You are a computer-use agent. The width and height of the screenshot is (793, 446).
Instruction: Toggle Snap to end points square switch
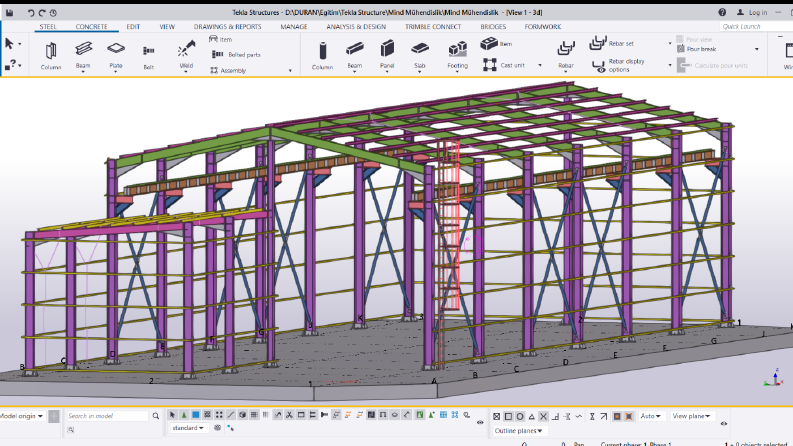point(508,416)
